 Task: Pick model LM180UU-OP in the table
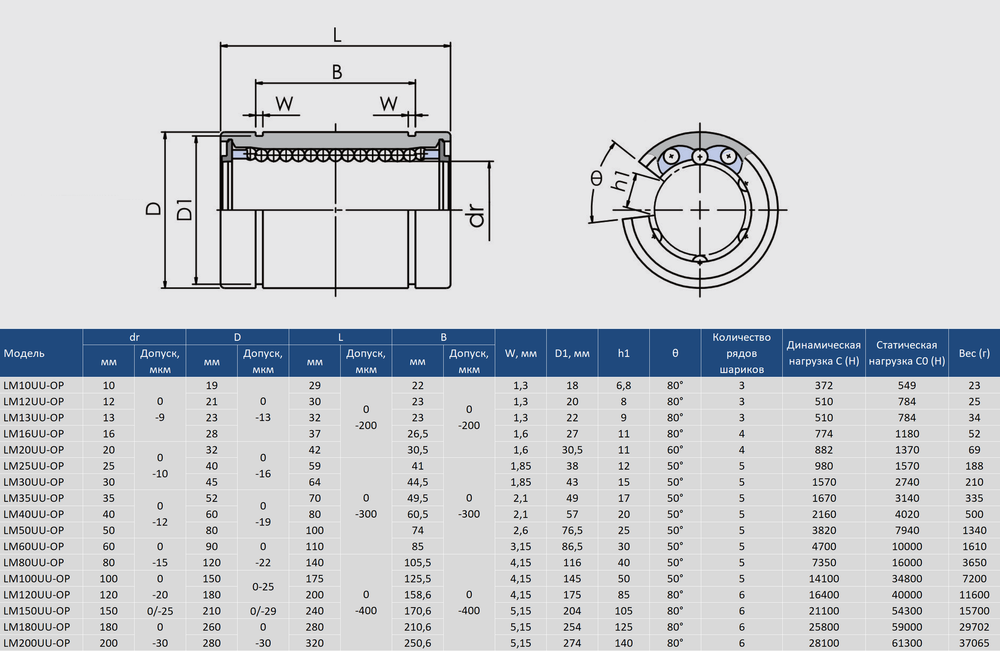coord(36,627)
